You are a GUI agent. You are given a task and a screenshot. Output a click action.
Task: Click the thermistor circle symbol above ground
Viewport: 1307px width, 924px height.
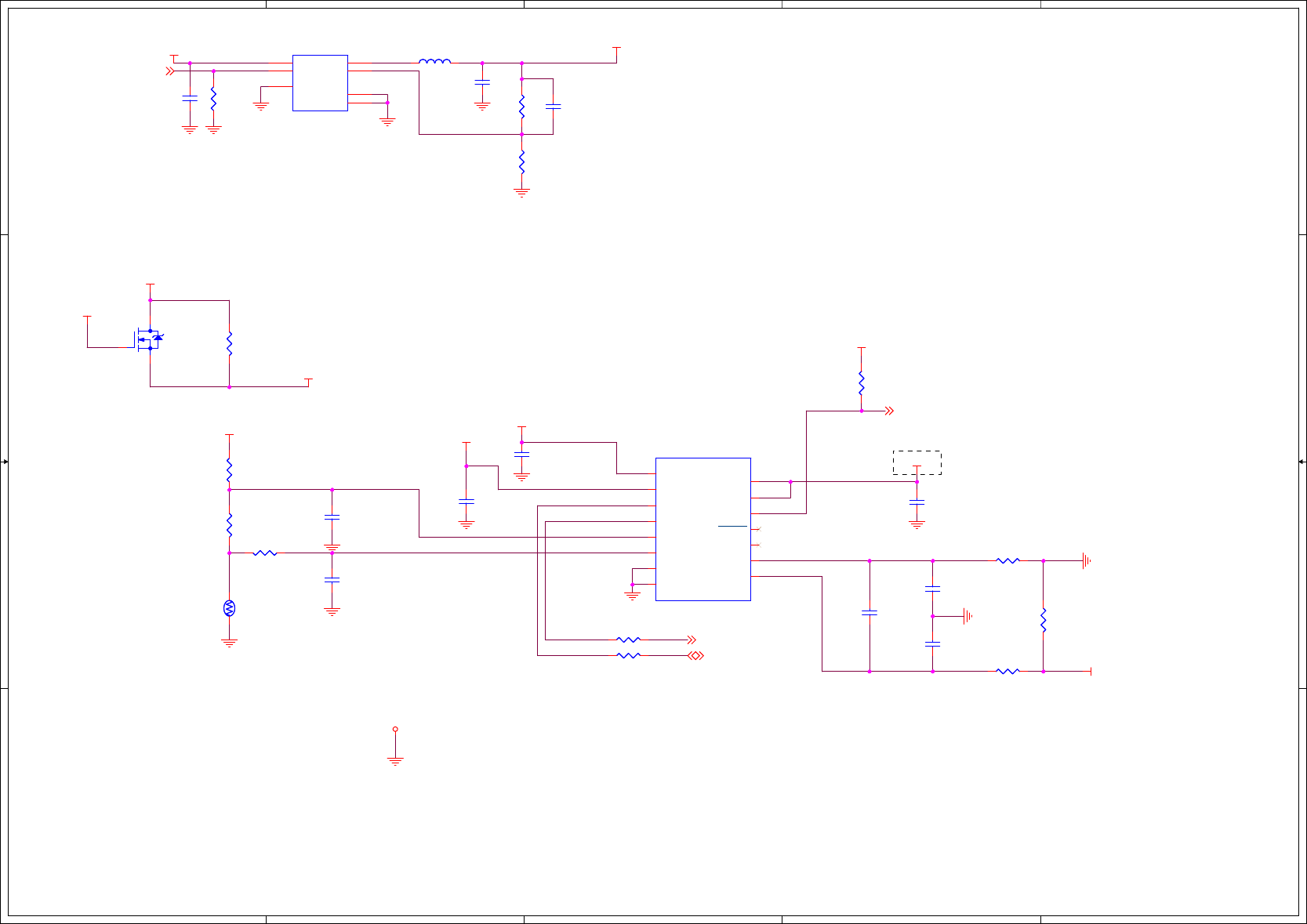(x=229, y=608)
